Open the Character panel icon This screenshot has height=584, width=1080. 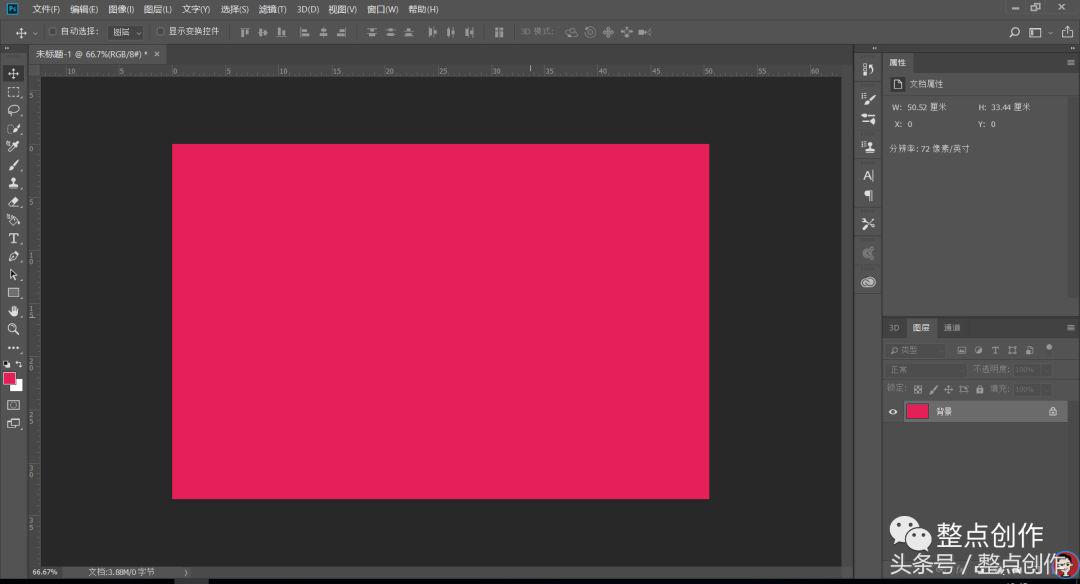pyautogui.click(x=869, y=176)
